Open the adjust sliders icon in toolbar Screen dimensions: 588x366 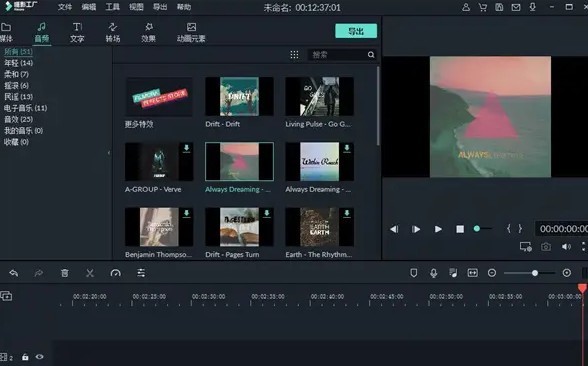141,273
